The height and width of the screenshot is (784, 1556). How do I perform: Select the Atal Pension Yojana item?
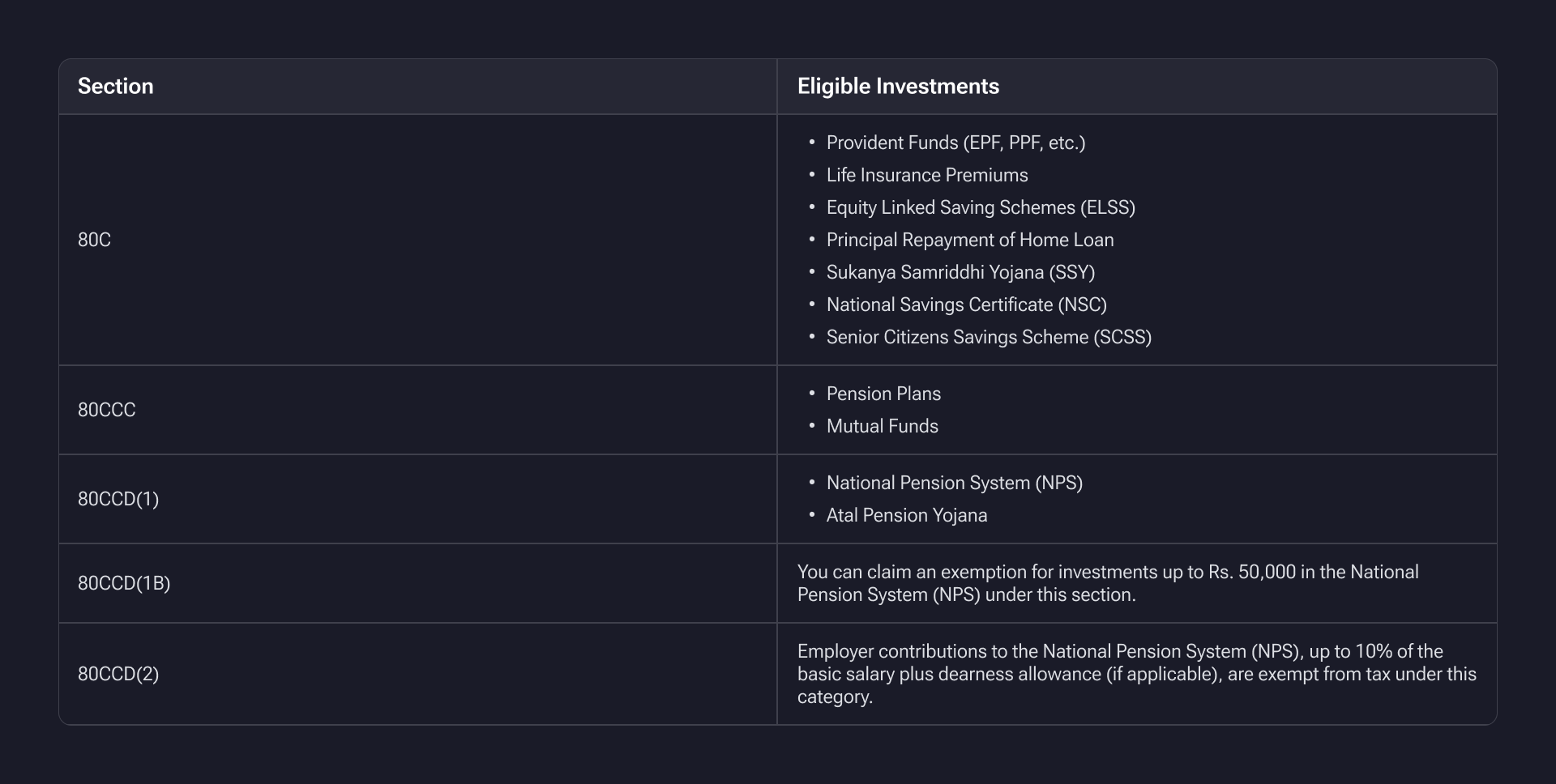tap(906, 515)
